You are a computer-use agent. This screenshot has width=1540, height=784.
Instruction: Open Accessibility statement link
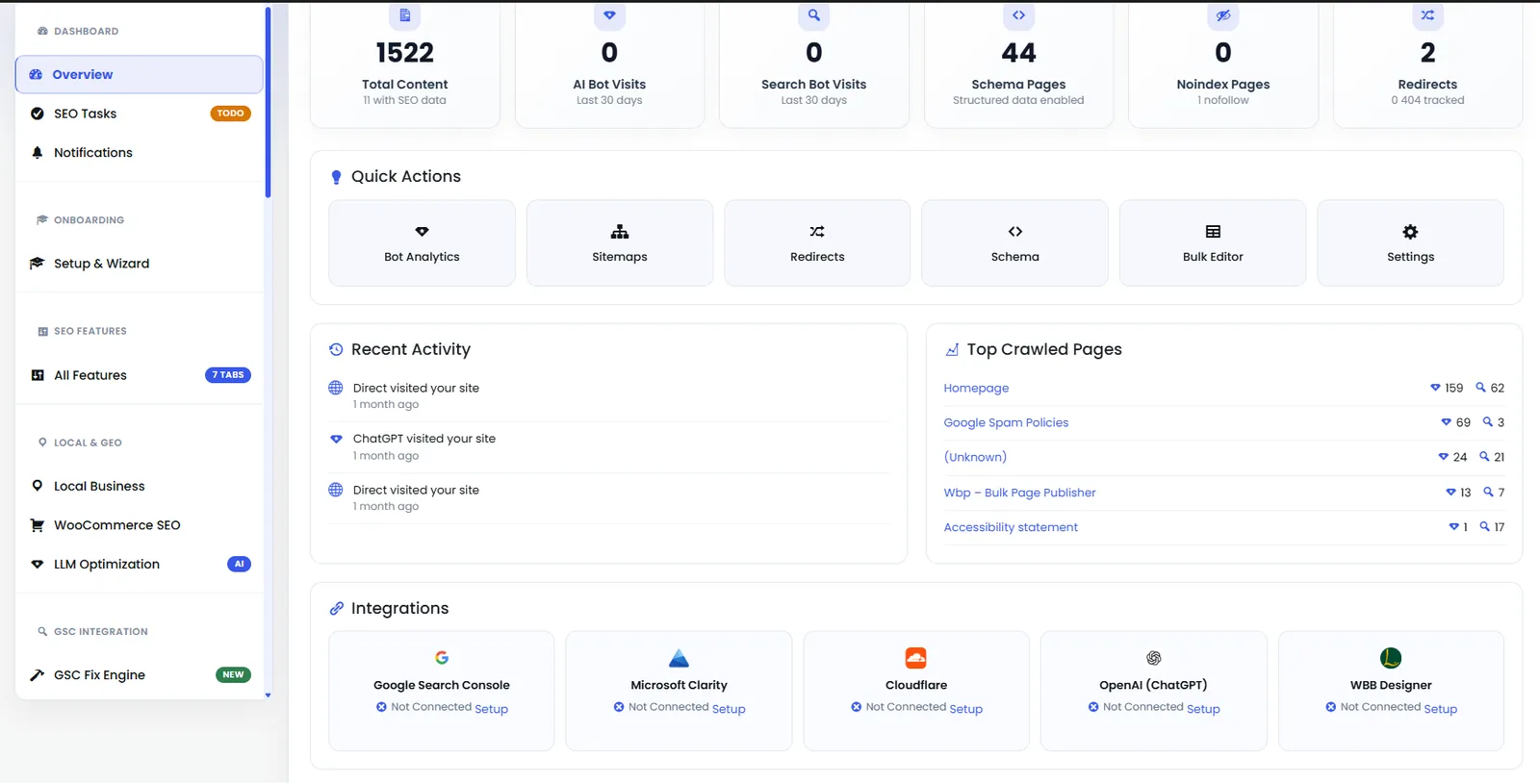pos(1011,527)
